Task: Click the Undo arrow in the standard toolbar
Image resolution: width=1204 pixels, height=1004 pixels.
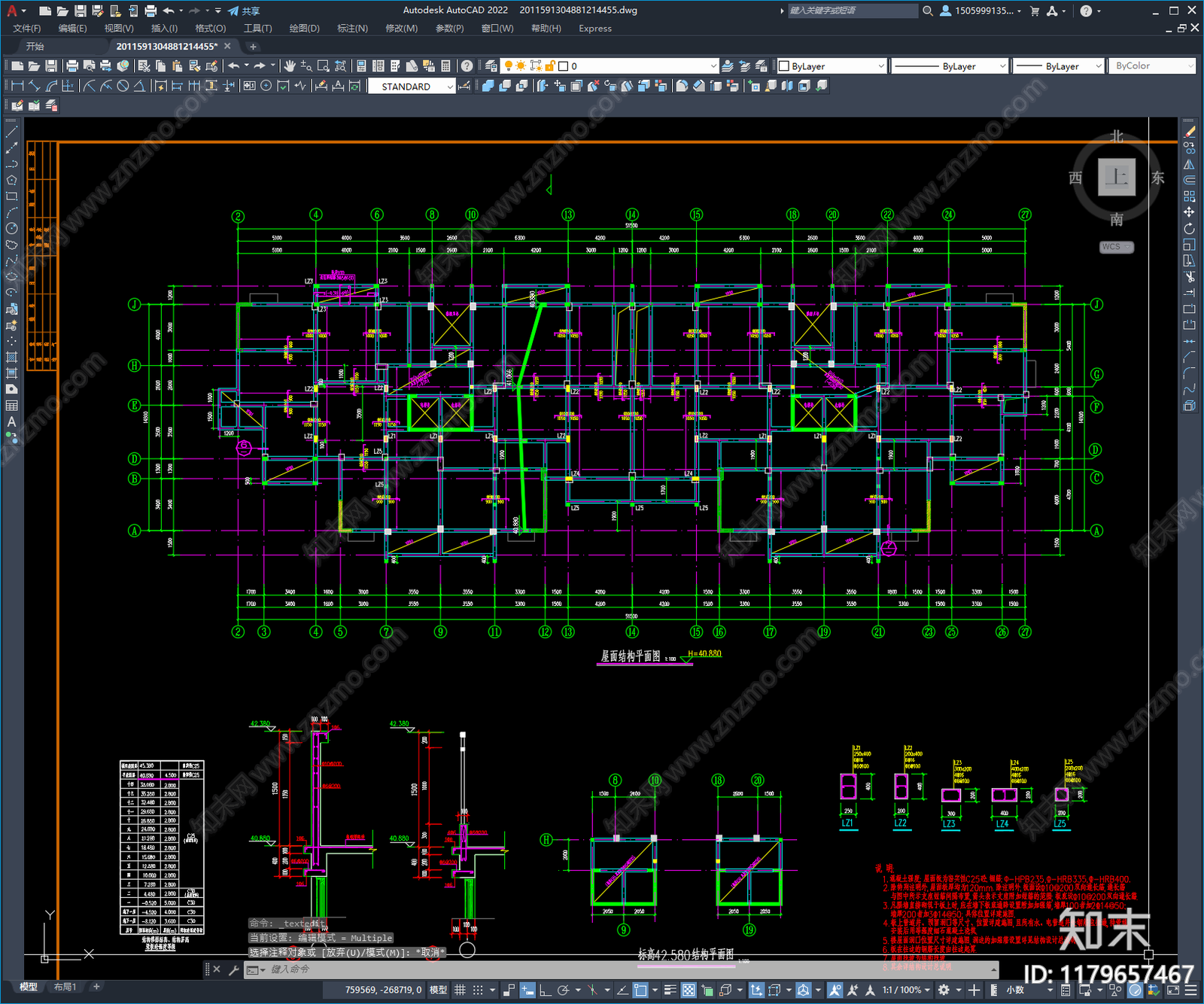Action: click(234, 66)
